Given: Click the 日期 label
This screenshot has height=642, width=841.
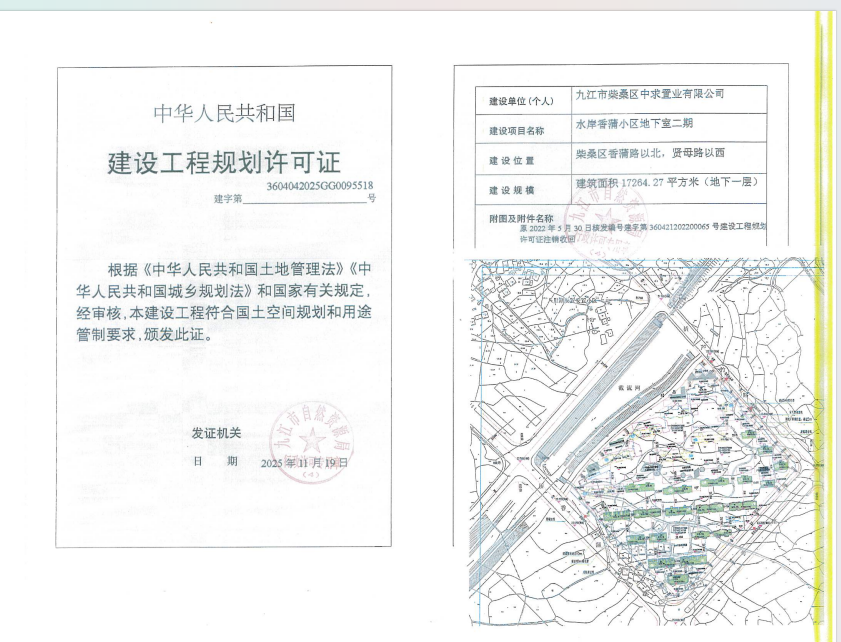Looking at the screenshot, I should coord(216,462).
